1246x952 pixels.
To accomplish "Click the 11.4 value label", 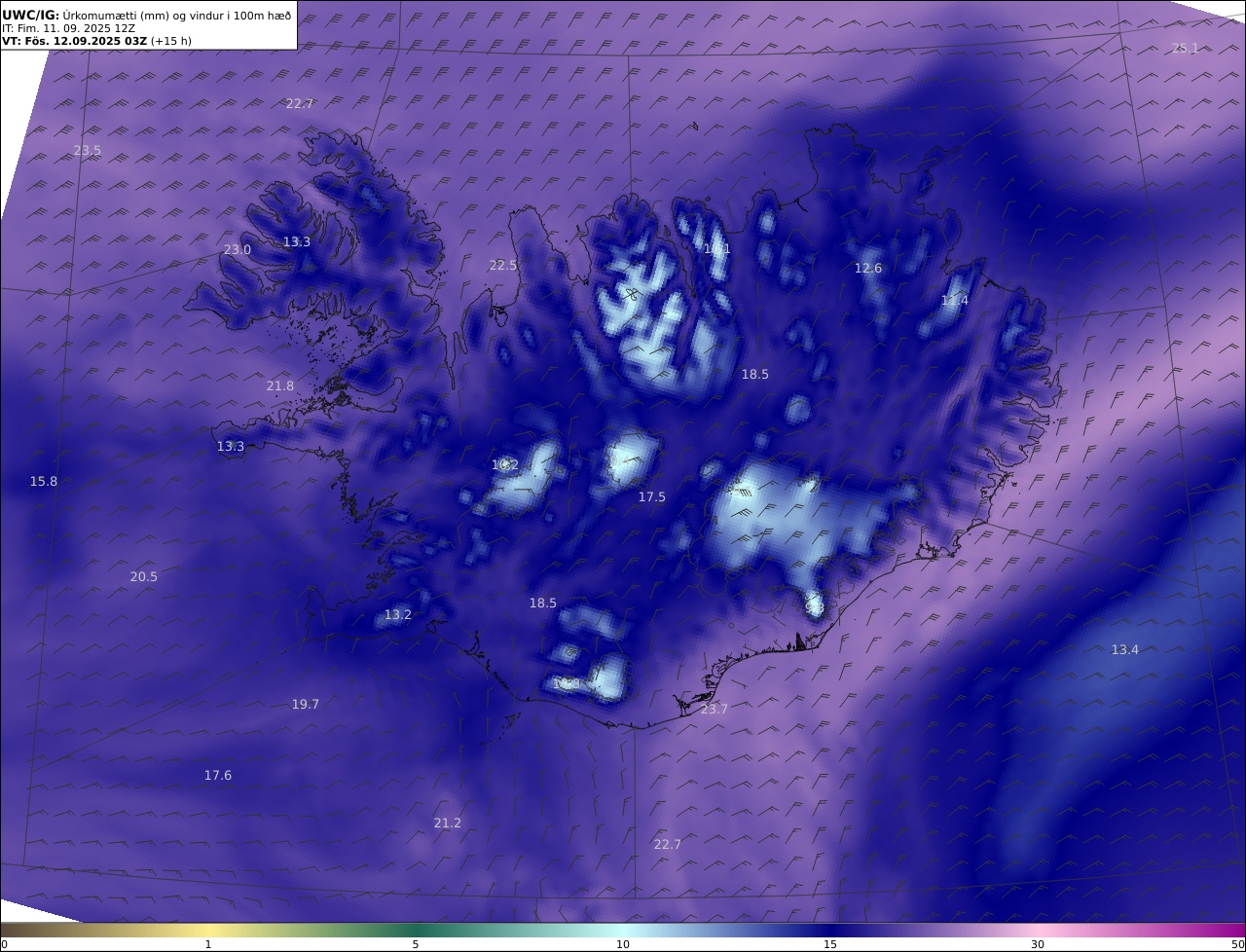I will pyautogui.click(x=954, y=301).
